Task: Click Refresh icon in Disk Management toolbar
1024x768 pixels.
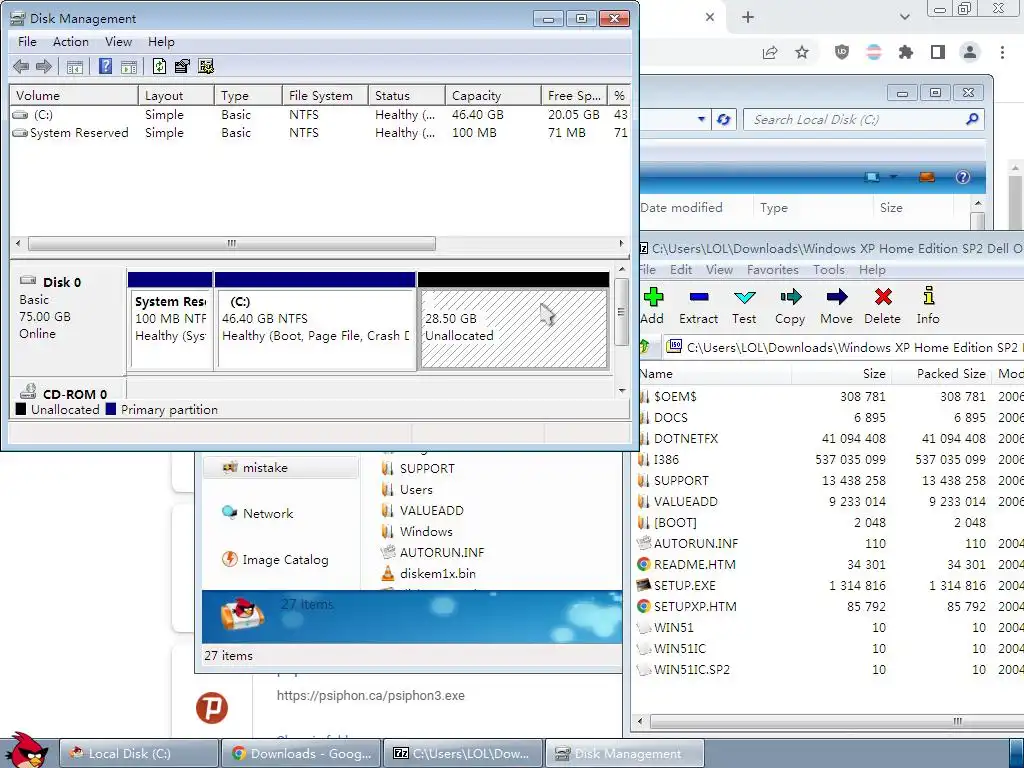Action: click(x=159, y=66)
